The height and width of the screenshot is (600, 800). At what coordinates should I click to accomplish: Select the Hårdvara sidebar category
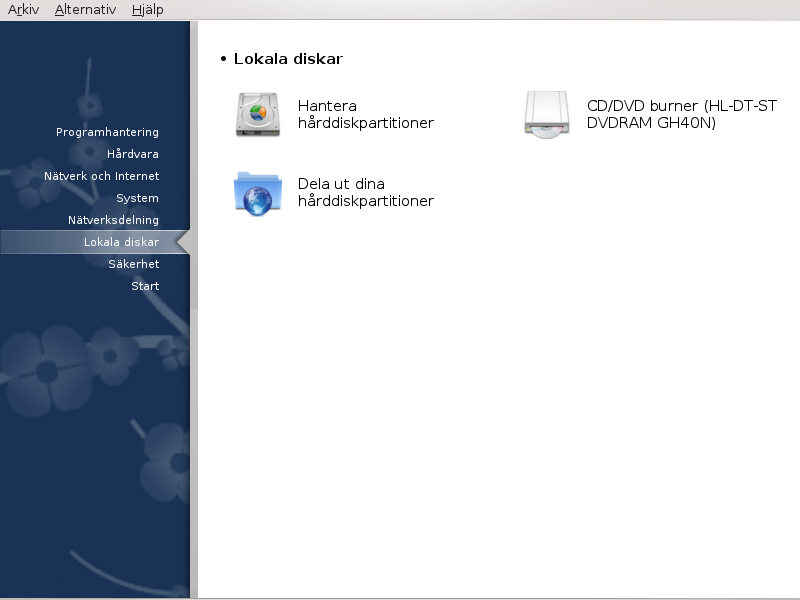pos(132,154)
